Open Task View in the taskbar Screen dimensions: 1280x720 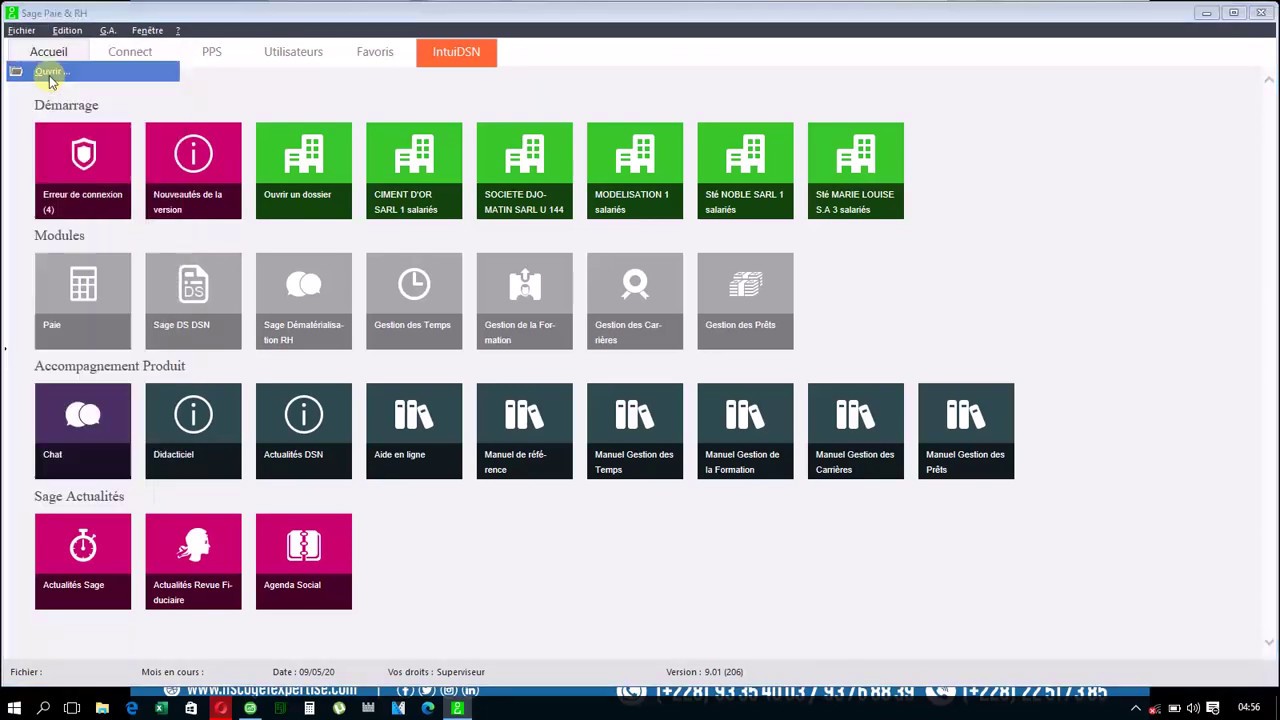(x=72, y=708)
